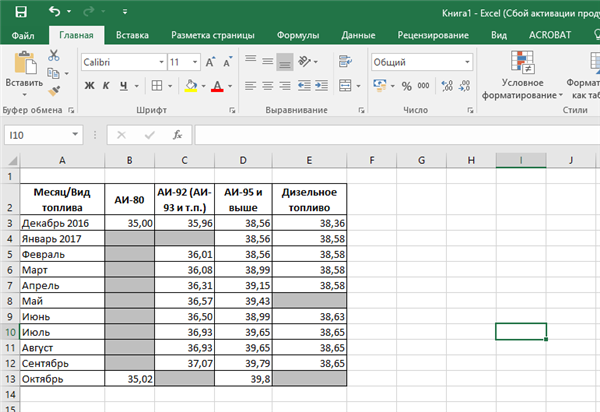
Task: Select column C header
Action: pos(184,160)
